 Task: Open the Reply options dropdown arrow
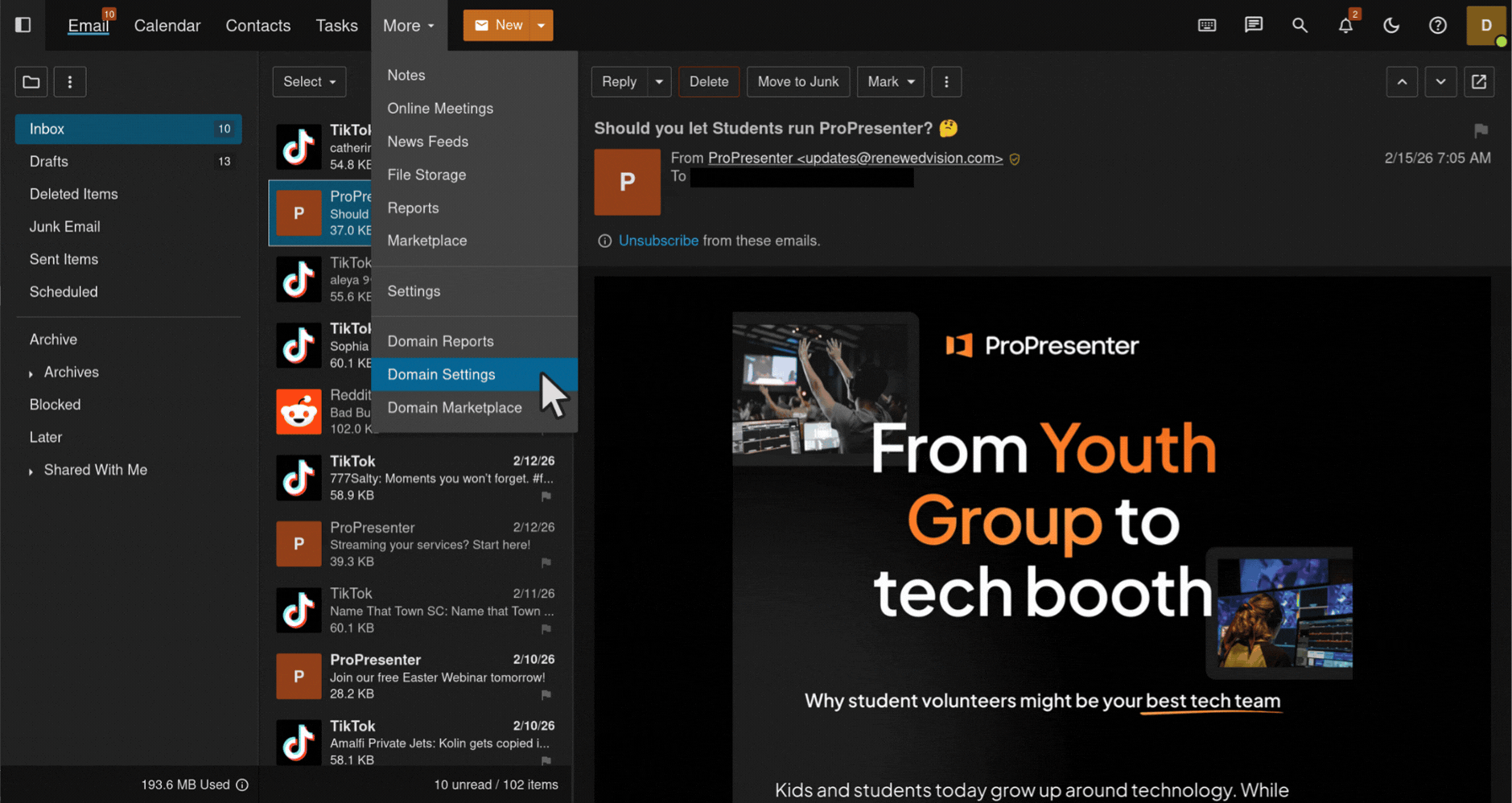659,81
